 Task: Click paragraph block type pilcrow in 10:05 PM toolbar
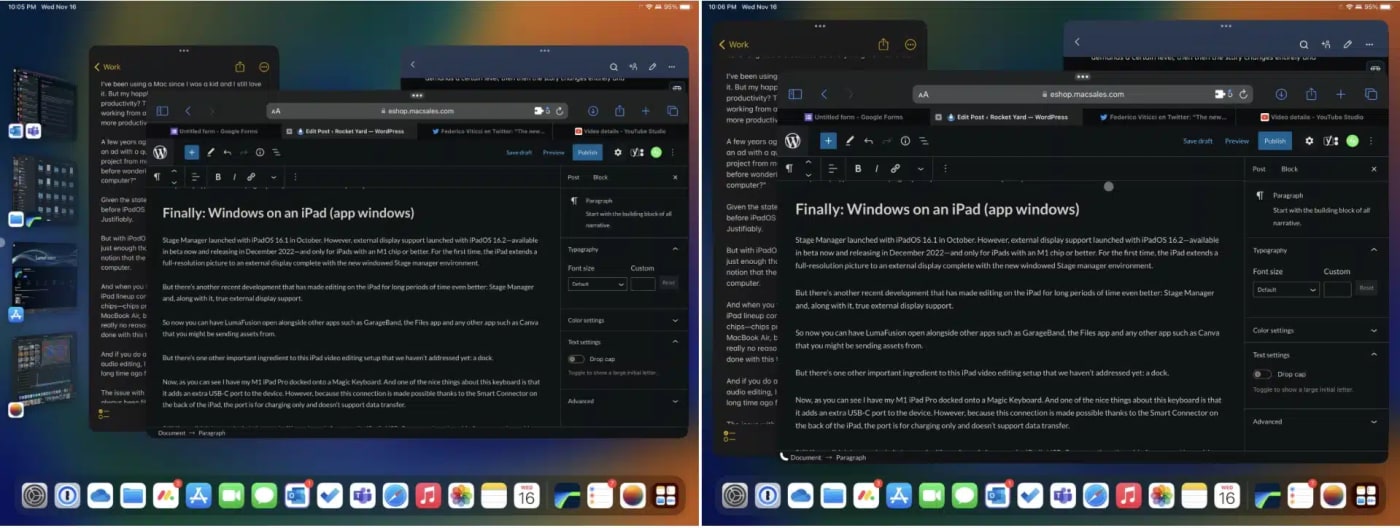pyautogui.click(x=157, y=177)
